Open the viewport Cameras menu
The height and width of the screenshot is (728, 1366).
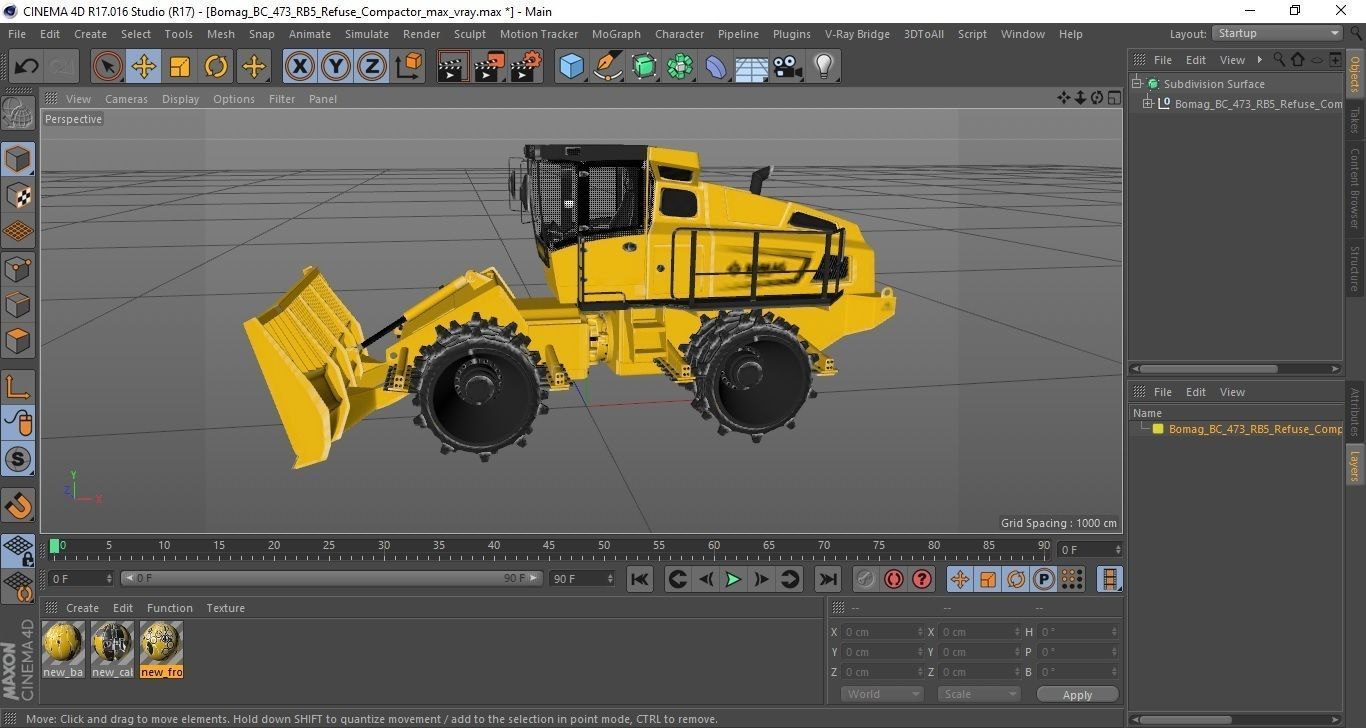126,99
